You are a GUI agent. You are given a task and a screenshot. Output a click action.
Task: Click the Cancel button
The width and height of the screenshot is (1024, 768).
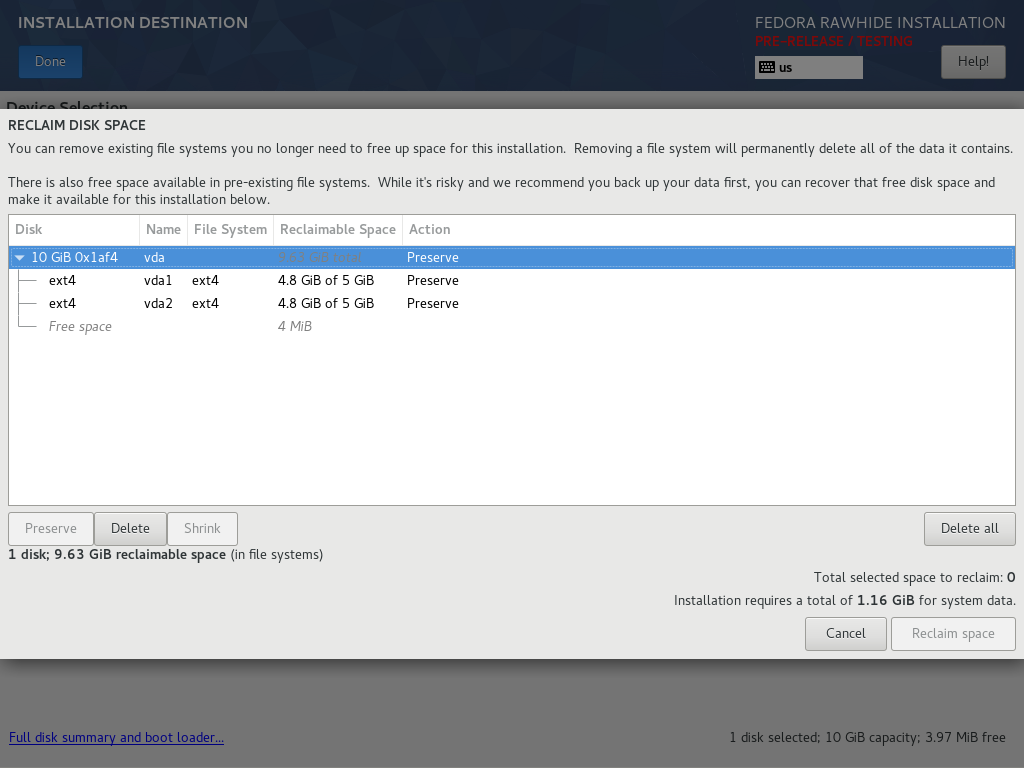(x=846, y=633)
